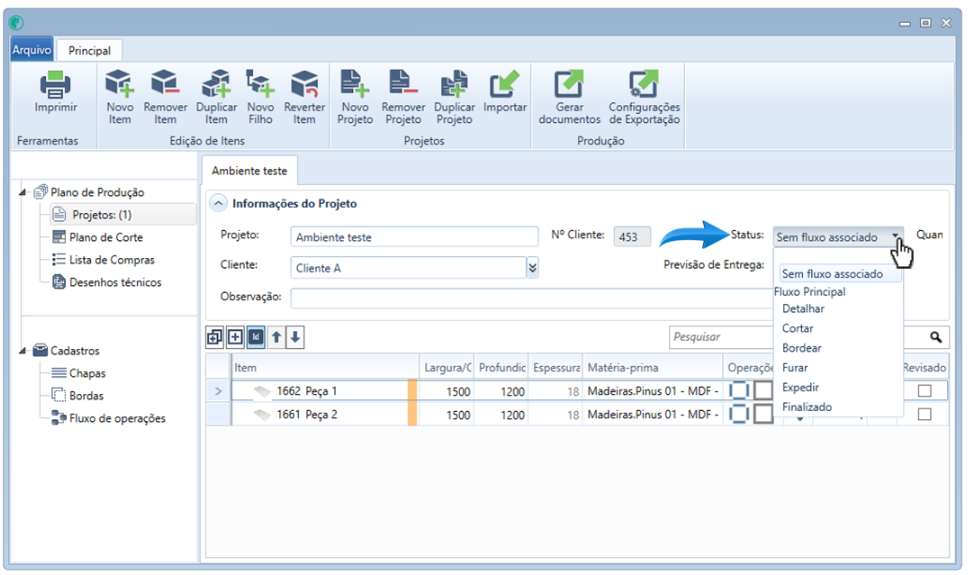Select Finalizado status option
This screenshot has height=575, width=968.
click(807, 407)
